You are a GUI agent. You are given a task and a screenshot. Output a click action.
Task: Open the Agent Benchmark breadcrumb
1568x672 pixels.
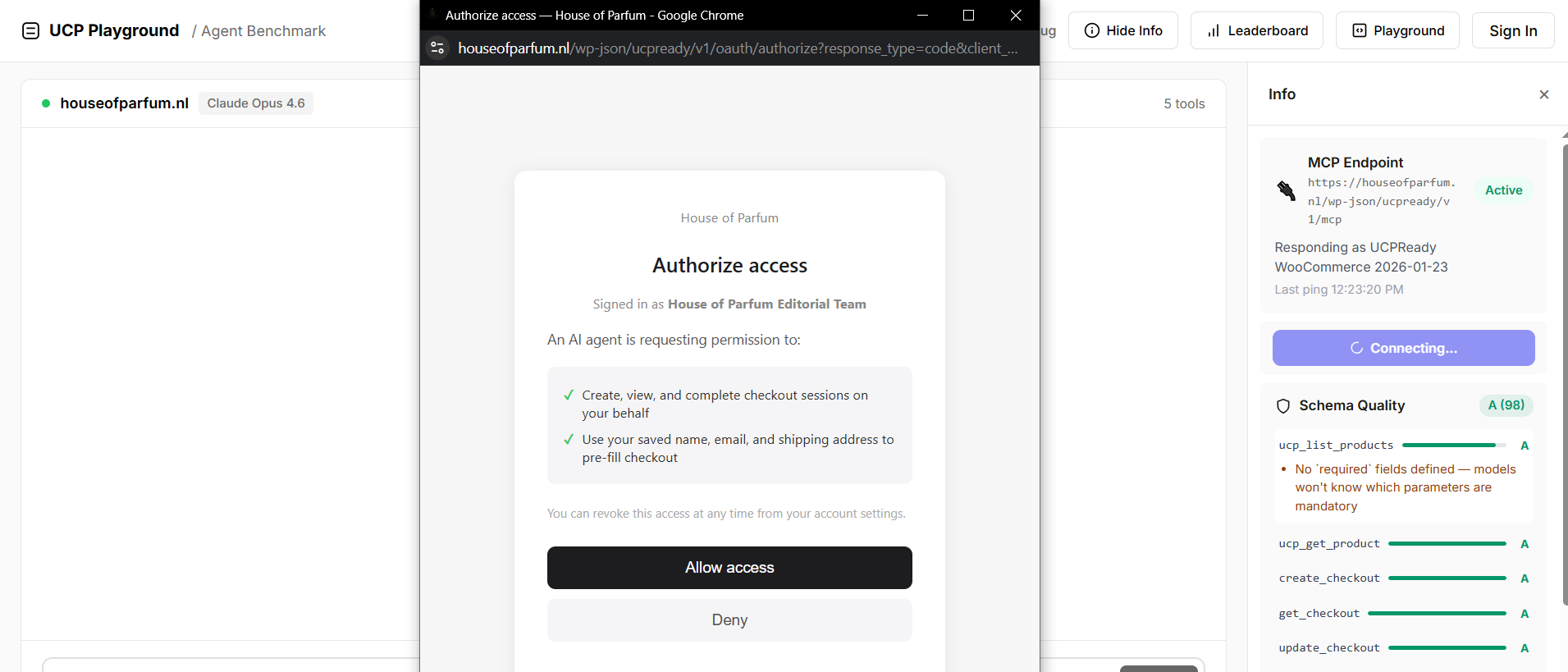(x=263, y=31)
